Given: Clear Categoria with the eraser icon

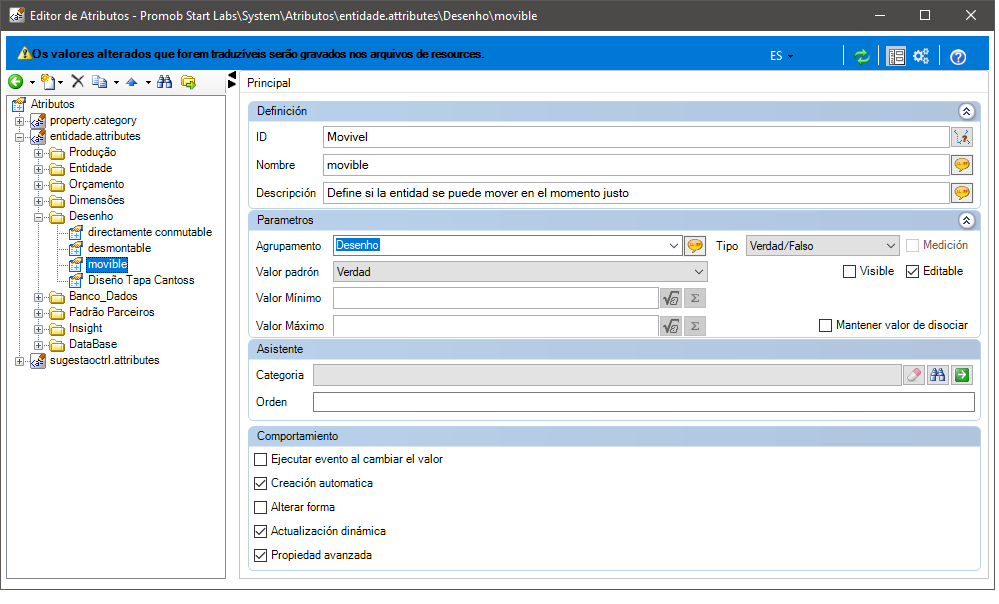Looking at the screenshot, I should click(x=914, y=375).
